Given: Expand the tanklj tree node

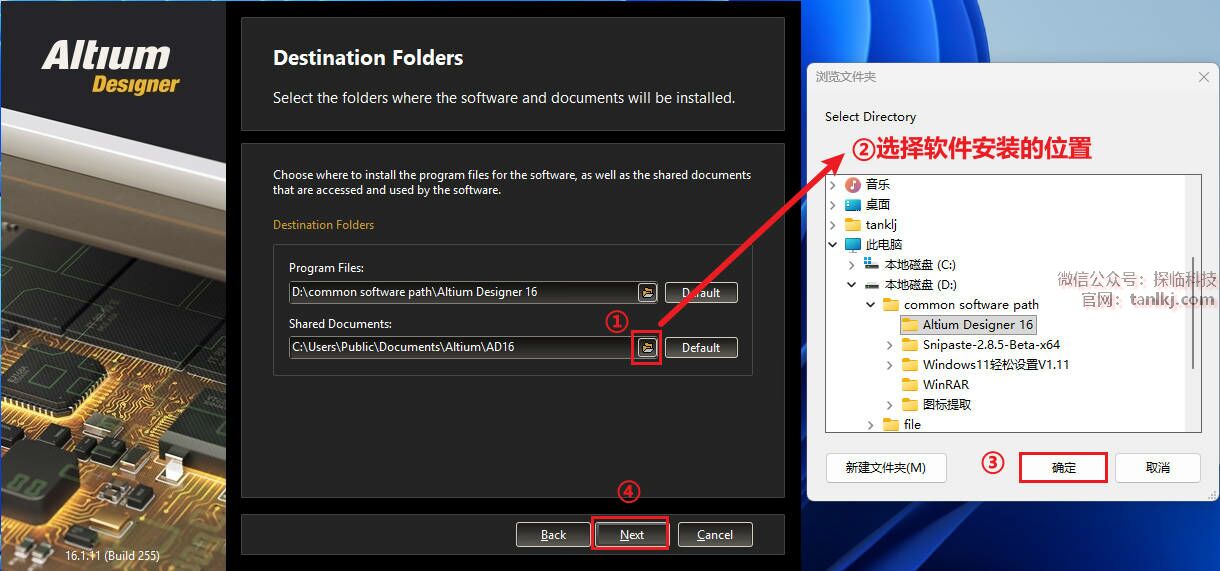Looking at the screenshot, I should coord(833,225).
